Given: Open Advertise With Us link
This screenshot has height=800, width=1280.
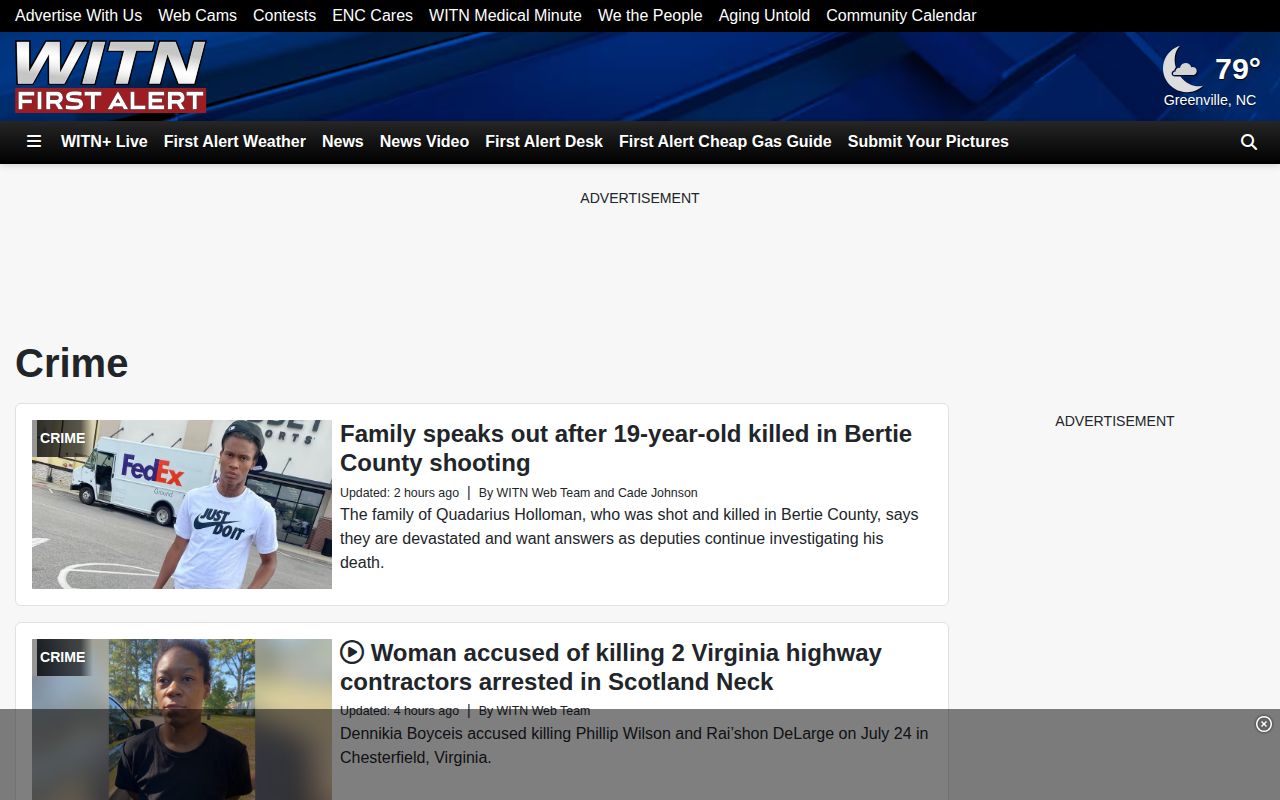Looking at the screenshot, I should [78, 15].
